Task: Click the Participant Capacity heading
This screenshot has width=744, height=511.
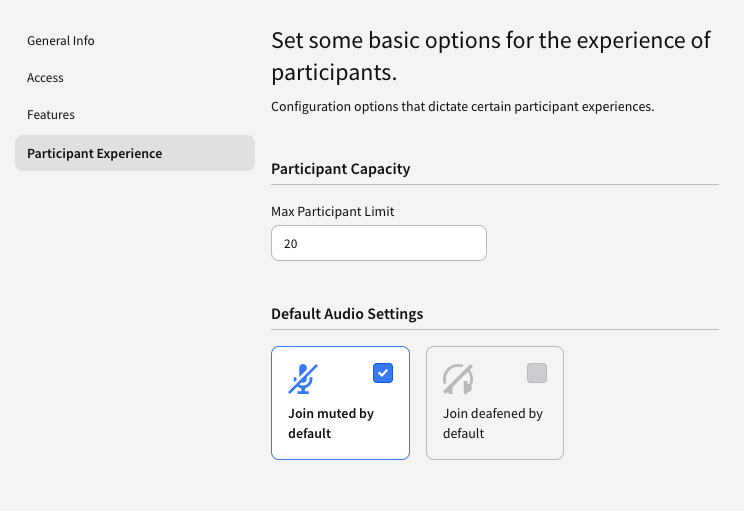Action: 341,169
